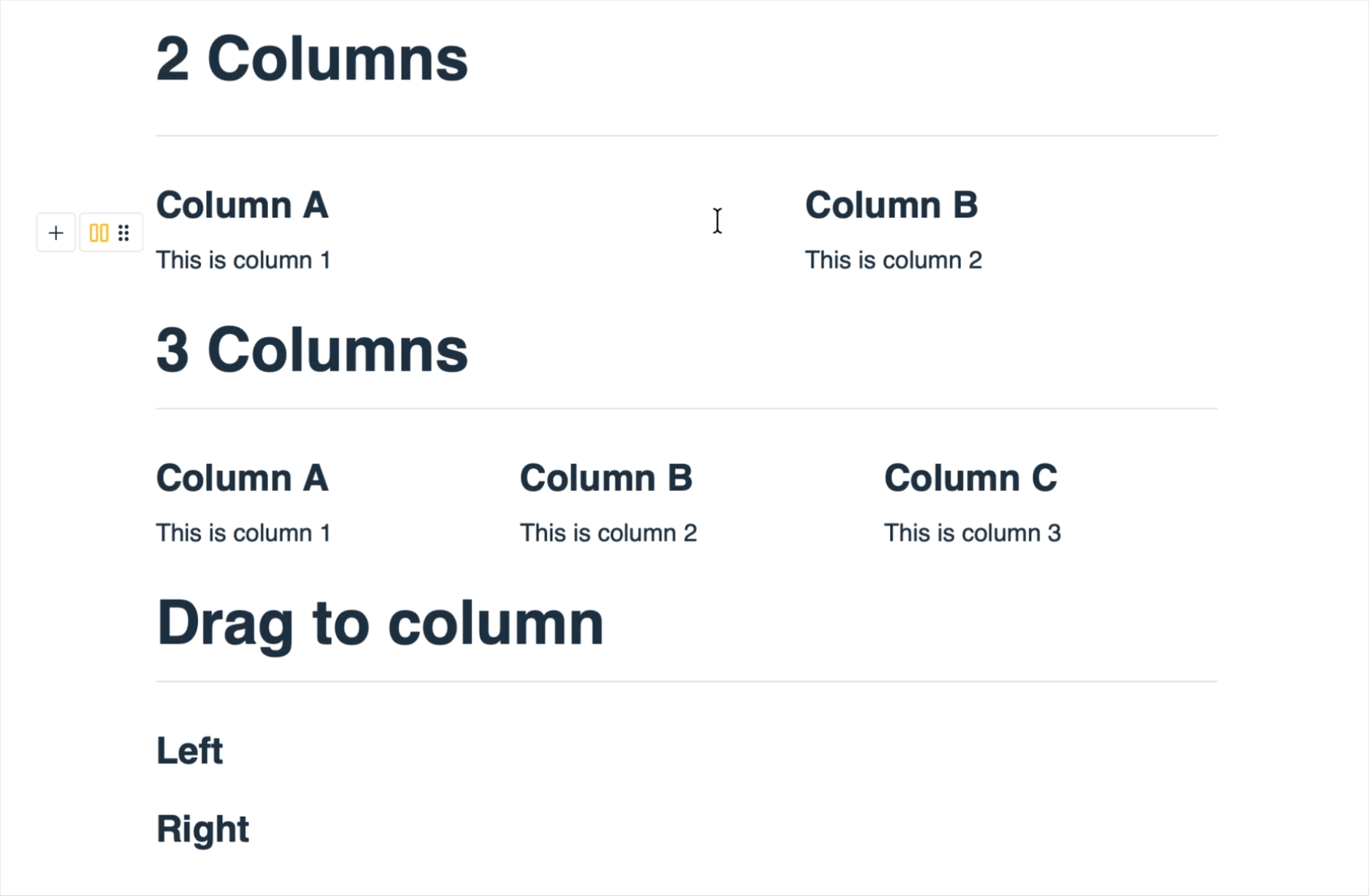Click "This is column 2" under 2 Columns

[893, 260]
